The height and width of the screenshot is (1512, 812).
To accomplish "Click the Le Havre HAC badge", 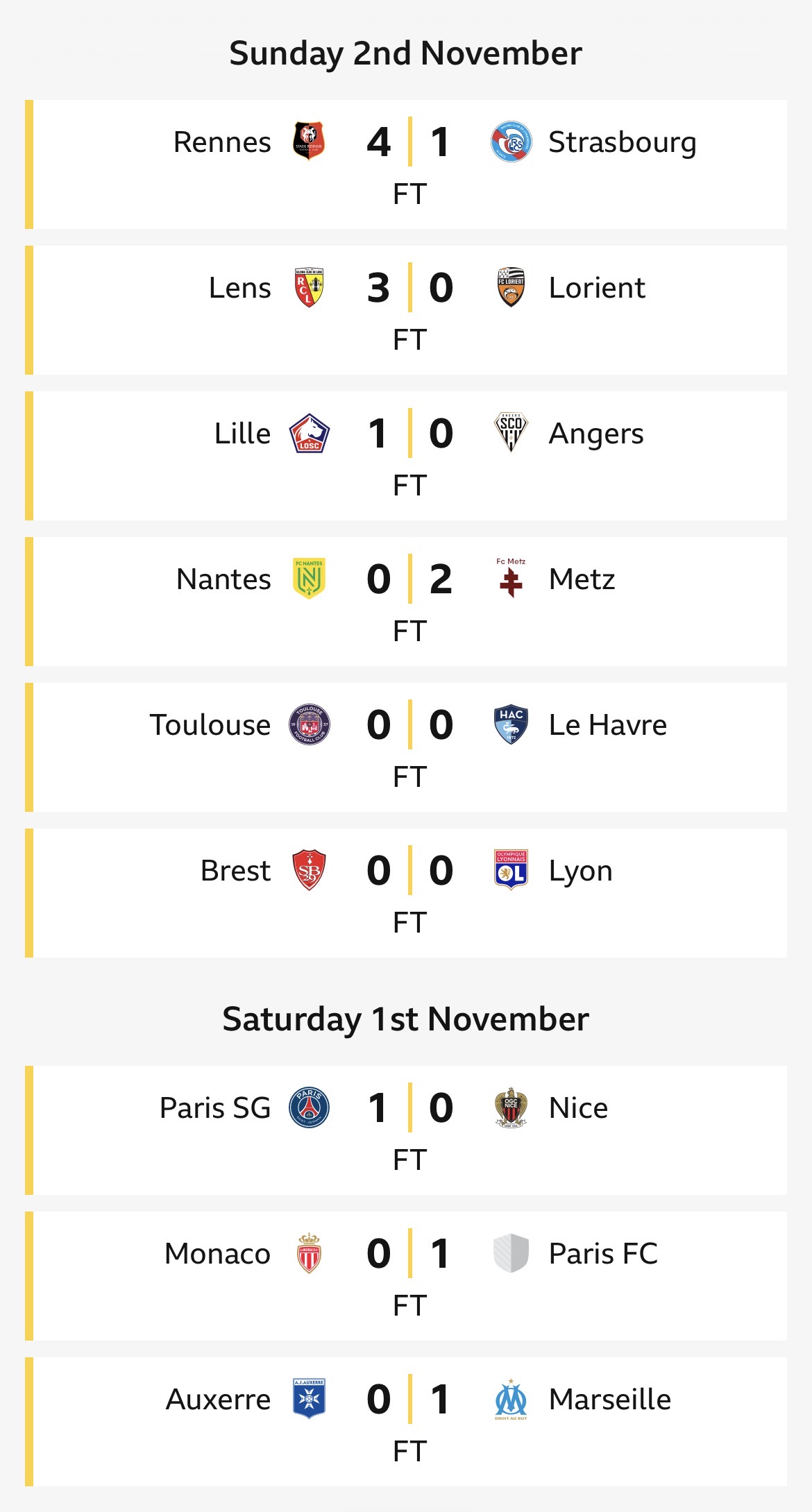I will coord(511,724).
